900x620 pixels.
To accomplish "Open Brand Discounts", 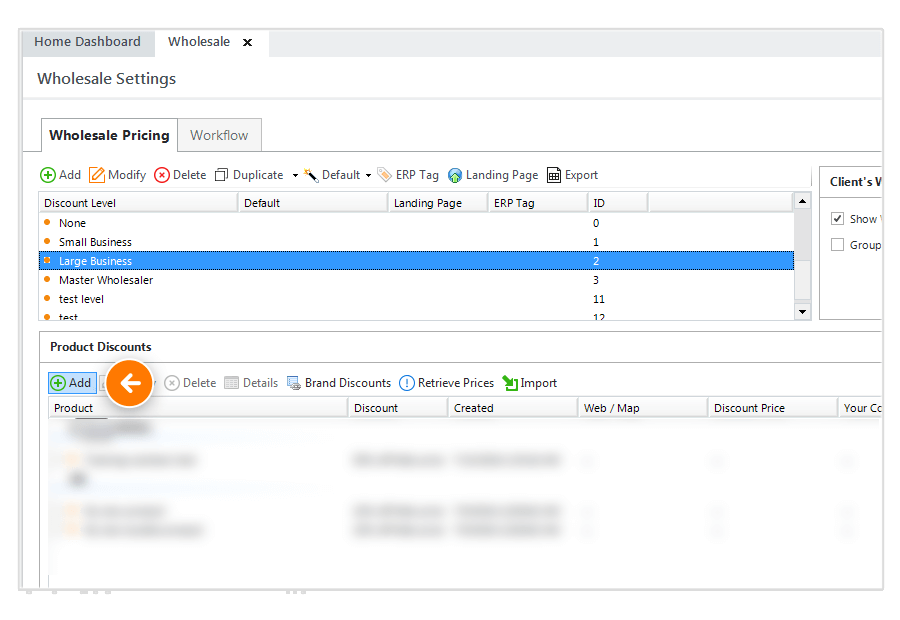I will [x=339, y=383].
